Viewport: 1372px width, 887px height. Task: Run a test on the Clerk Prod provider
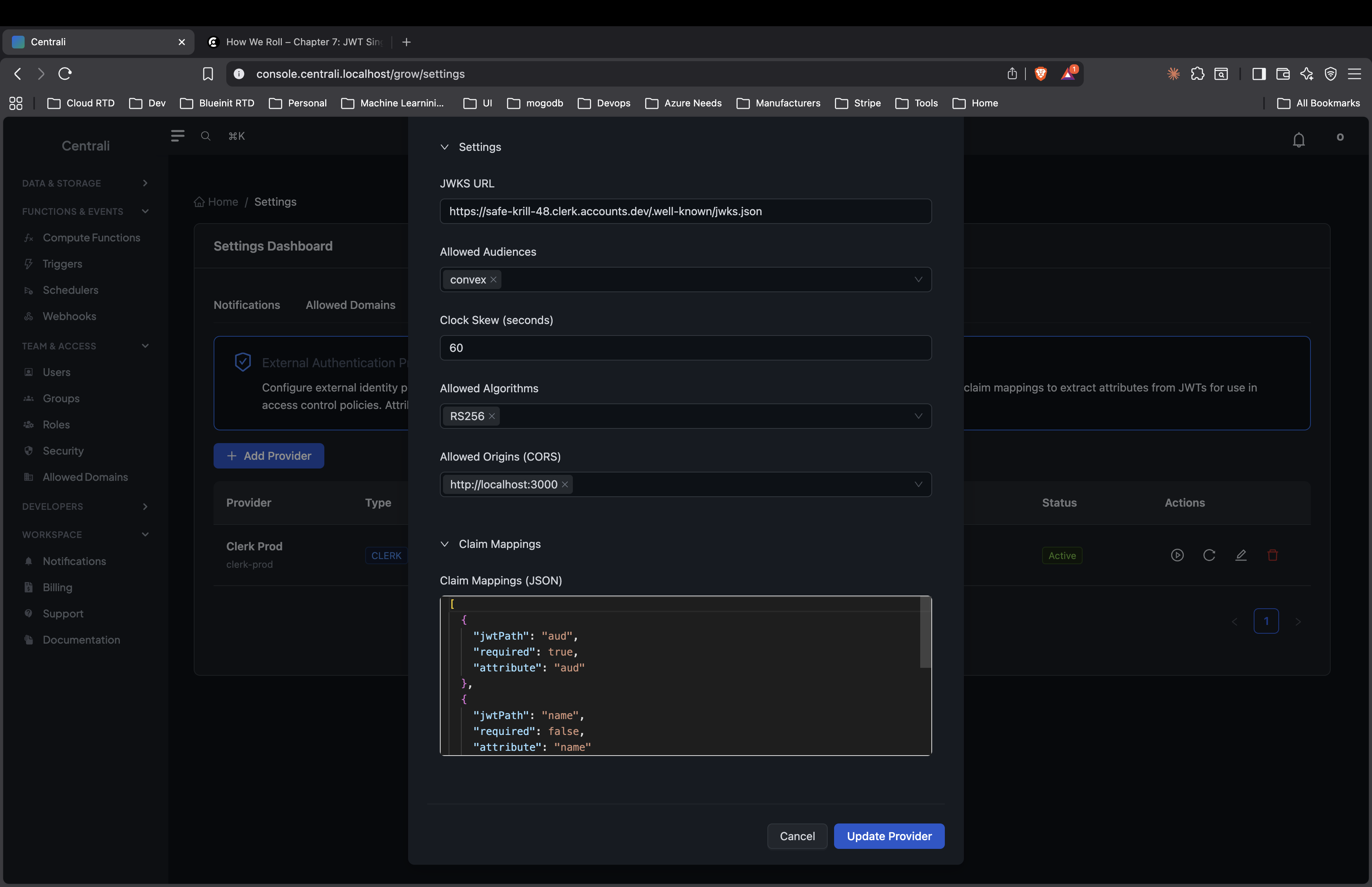(1177, 555)
